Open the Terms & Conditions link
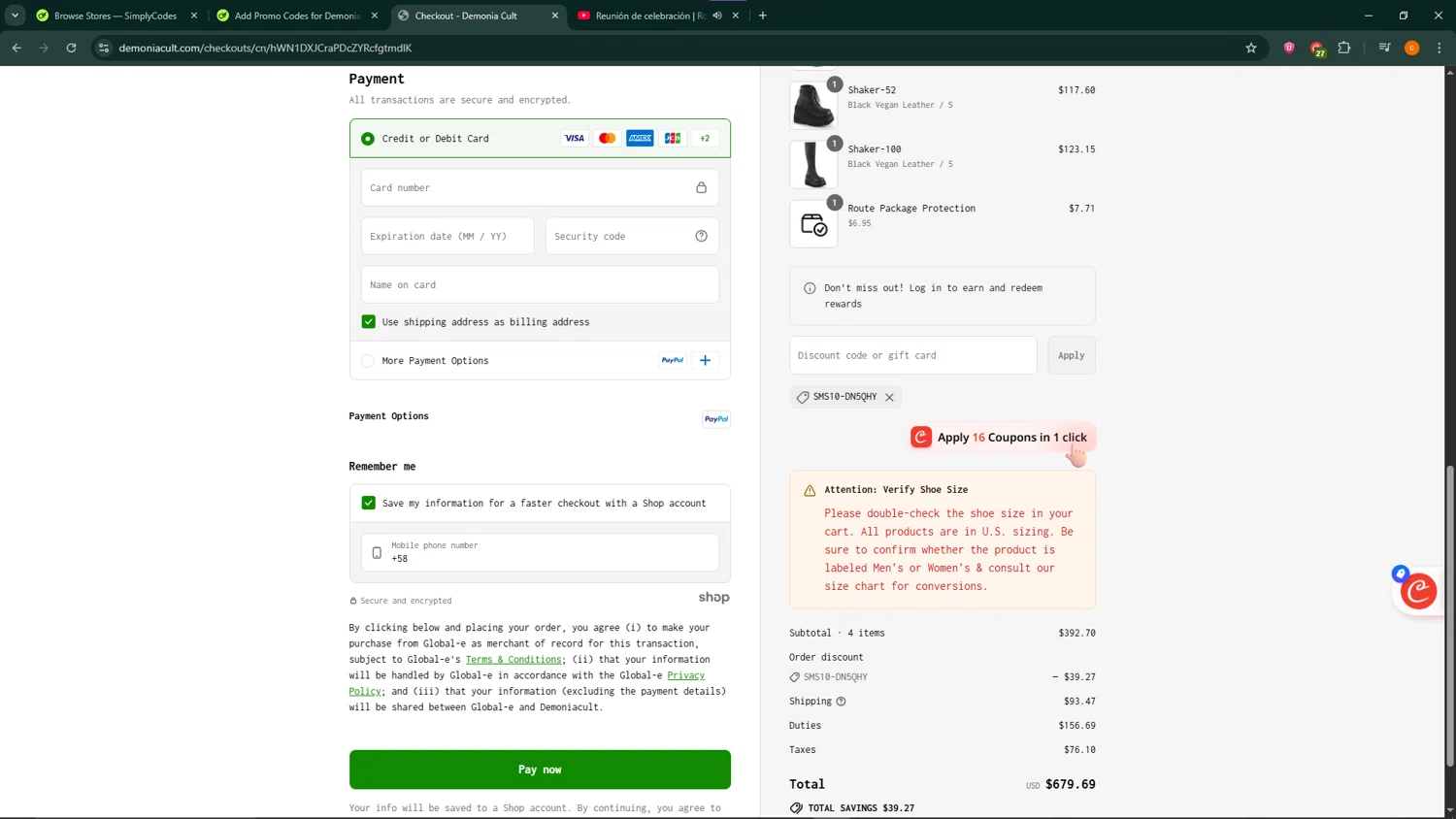The width and height of the screenshot is (1456, 819). [x=513, y=659]
